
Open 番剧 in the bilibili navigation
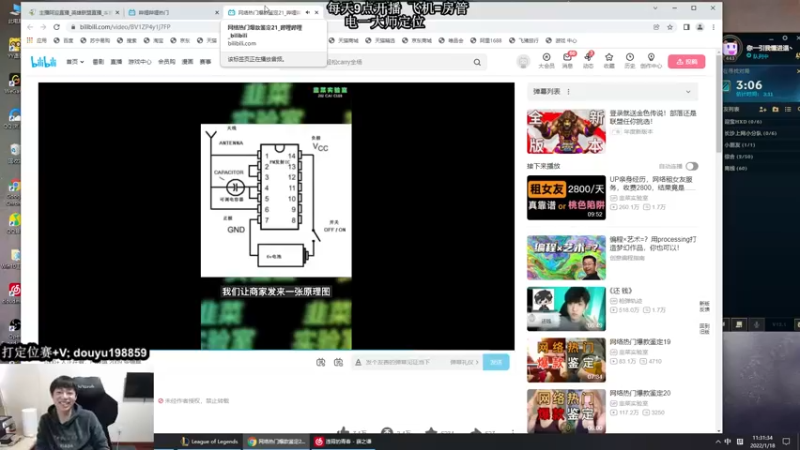98,62
